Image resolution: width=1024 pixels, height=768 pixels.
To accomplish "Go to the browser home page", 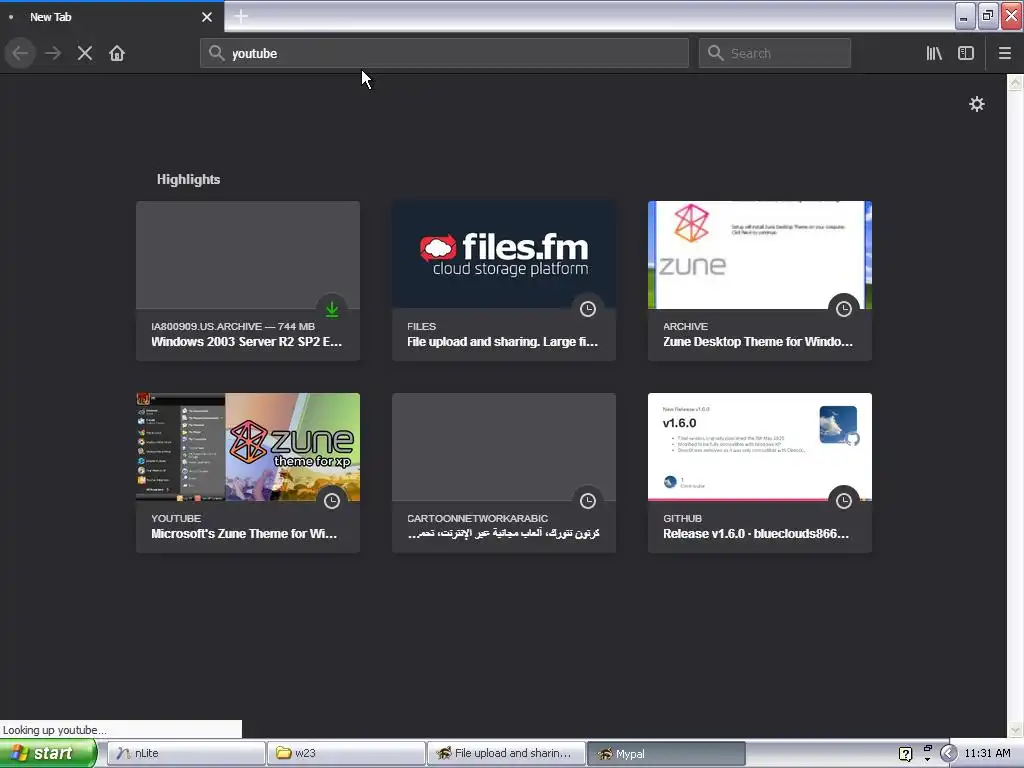I will pos(117,54).
